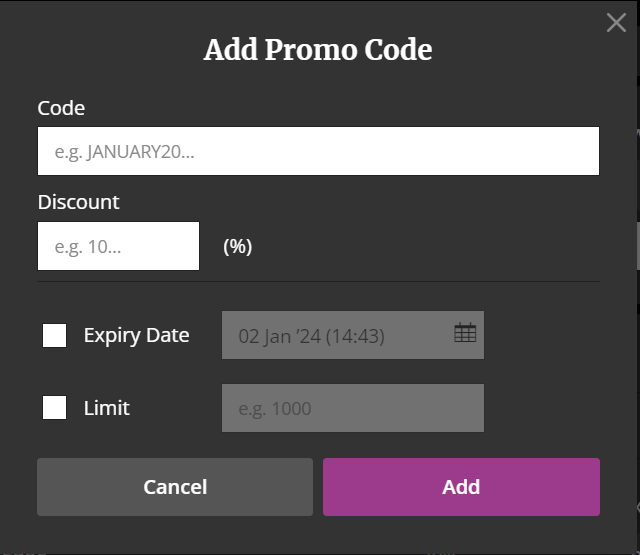Select the Discount percentage field

[x=118, y=246]
